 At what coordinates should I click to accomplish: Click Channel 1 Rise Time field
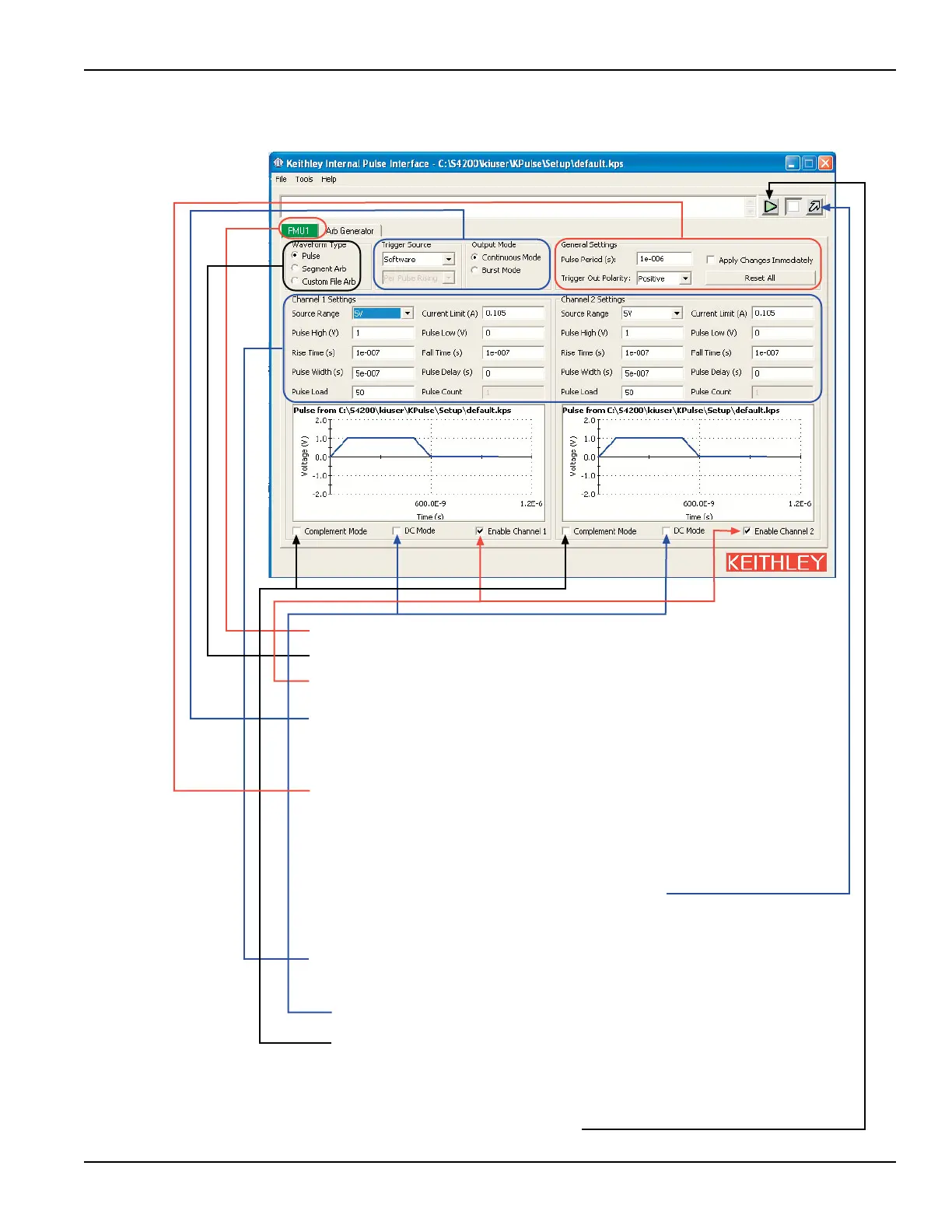point(383,353)
